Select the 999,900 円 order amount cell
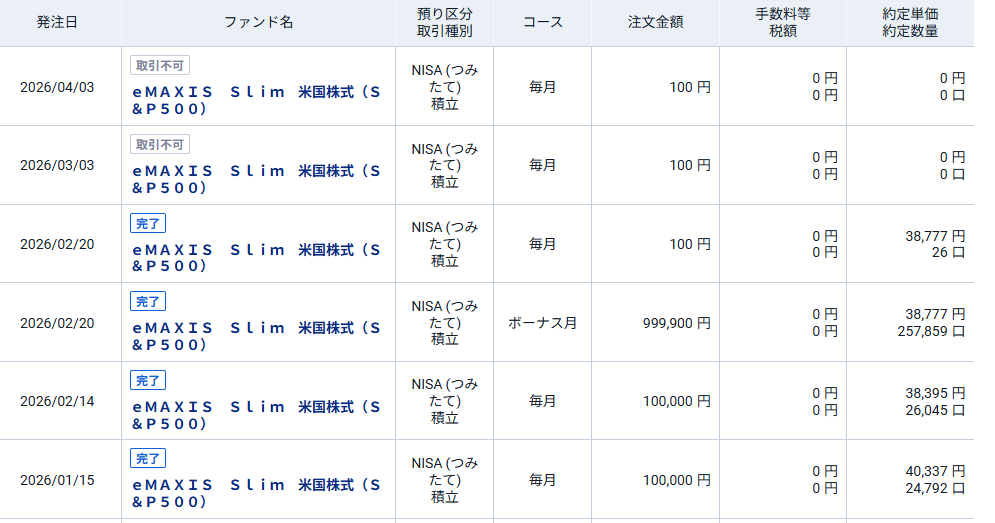The image size is (995, 523). tap(676, 323)
